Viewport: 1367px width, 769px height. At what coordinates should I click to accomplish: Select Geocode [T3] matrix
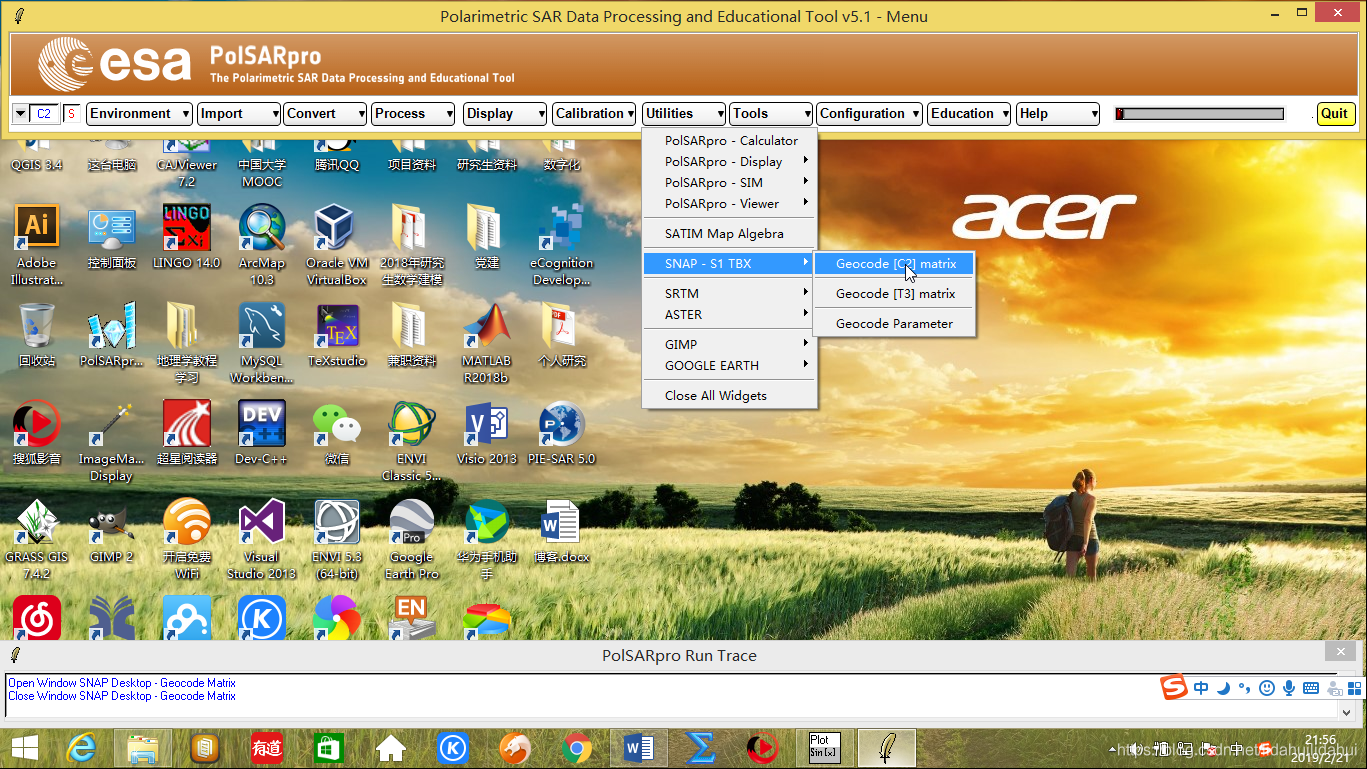point(894,294)
